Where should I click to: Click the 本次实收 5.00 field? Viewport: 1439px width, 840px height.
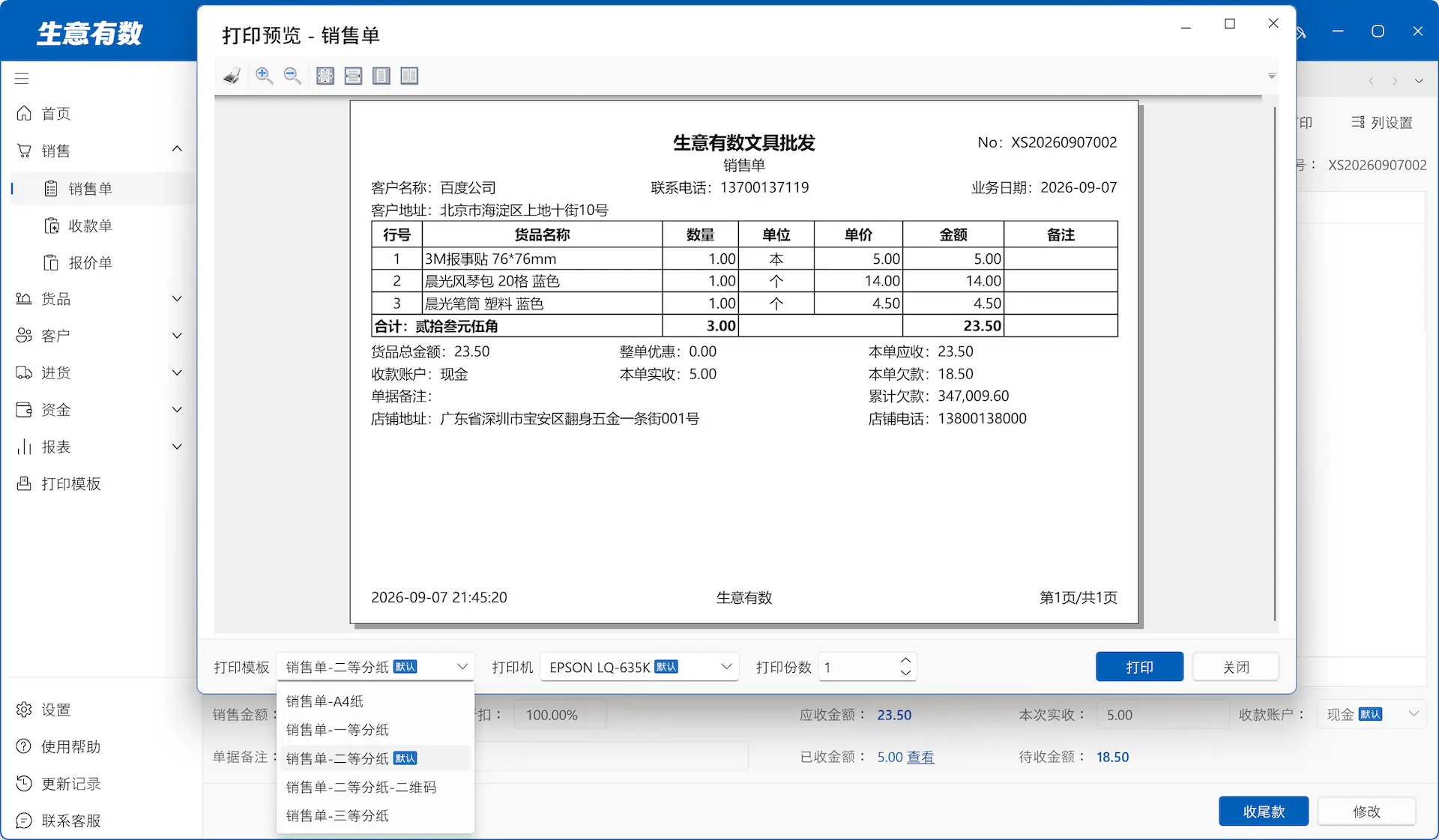(1163, 715)
